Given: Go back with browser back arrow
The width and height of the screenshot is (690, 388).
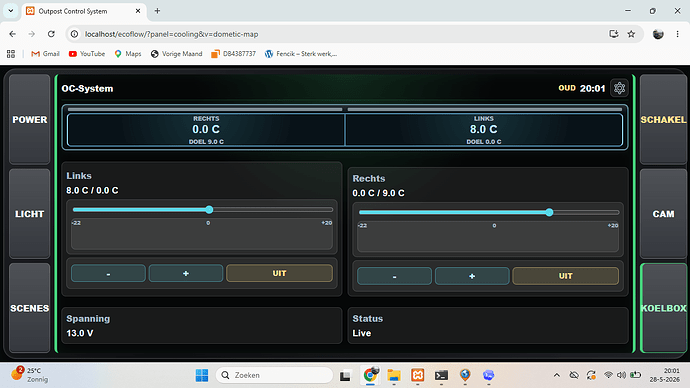Looking at the screenshot, I should (x=12, y=34).
